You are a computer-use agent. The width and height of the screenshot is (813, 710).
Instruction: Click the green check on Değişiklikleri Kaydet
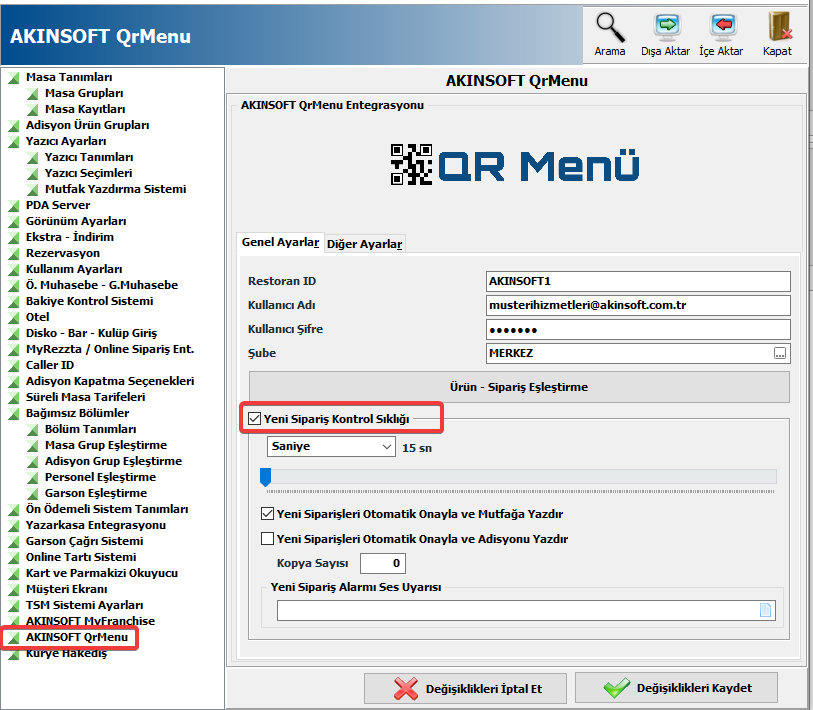point(616,688)
